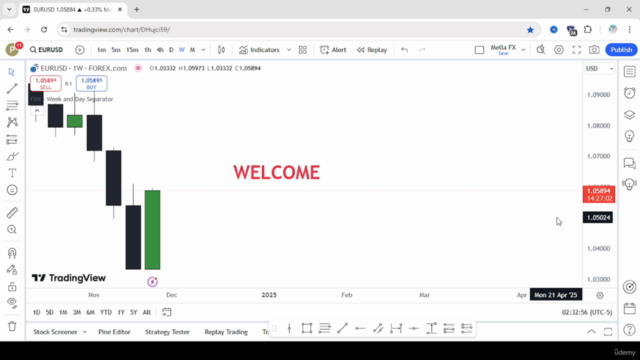Open the chats speech bubble panel
Screen dimensions: 640x360
(629, 163)
